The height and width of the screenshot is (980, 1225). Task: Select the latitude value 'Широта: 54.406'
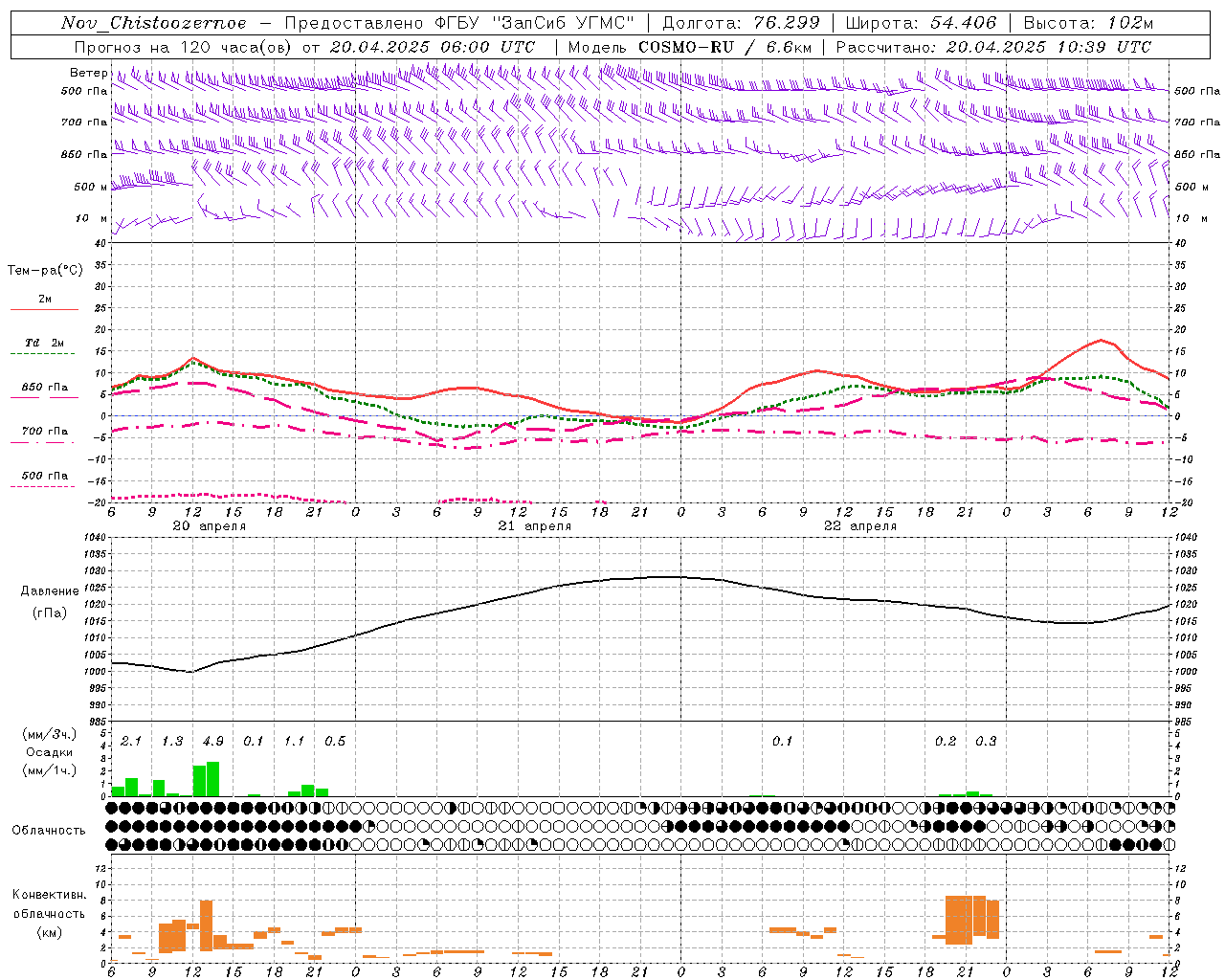pos(921,23)
